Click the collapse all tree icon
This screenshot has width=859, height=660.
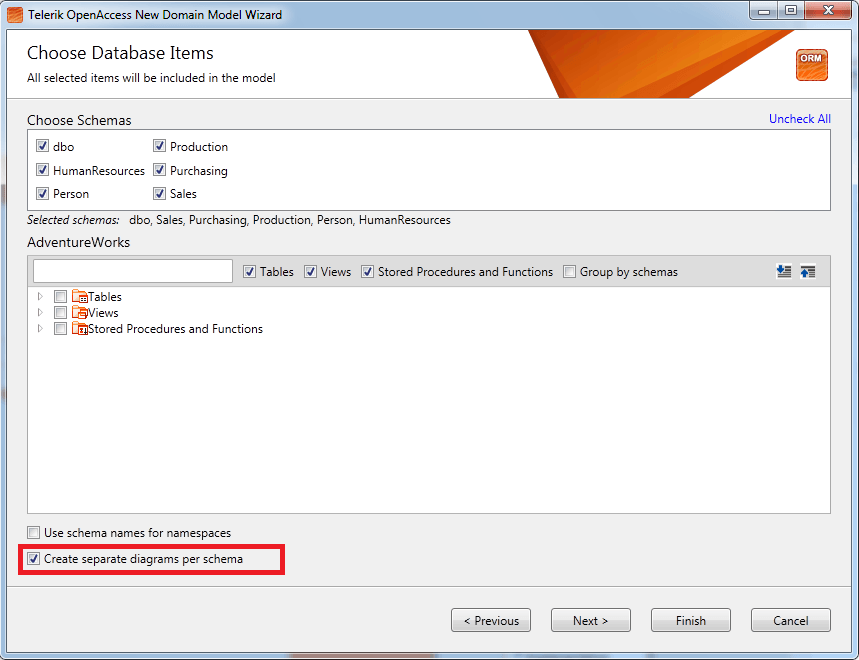pos(808,271)
